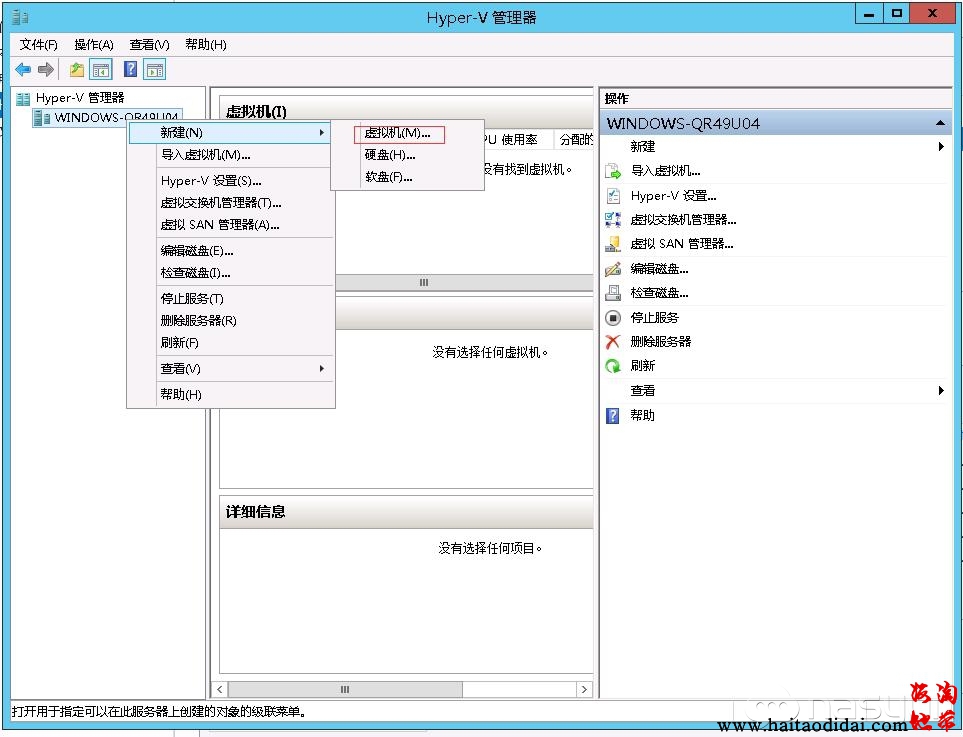This screenshot has height=737, width=963.
Task: Click the 虚拟交换机管理器 icon in the actions pane
Action: 613,220
